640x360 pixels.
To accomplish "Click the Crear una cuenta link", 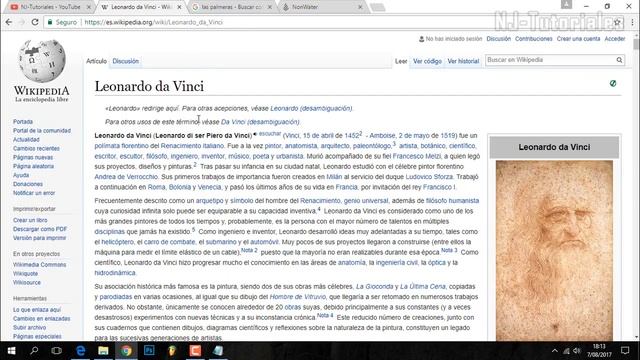I will pyautogui.click(x=578, y=39).
